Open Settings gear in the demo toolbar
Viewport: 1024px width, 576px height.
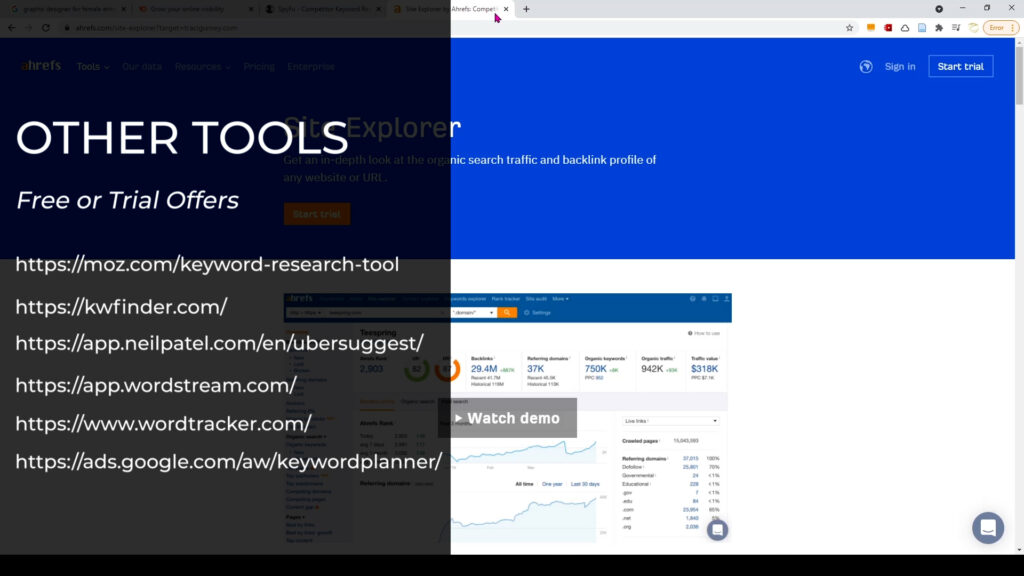point(528,311)
